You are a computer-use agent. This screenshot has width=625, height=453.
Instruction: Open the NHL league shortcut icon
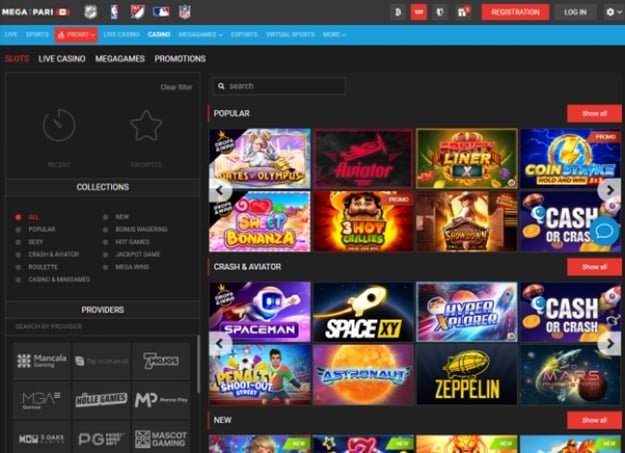point(90,12)
